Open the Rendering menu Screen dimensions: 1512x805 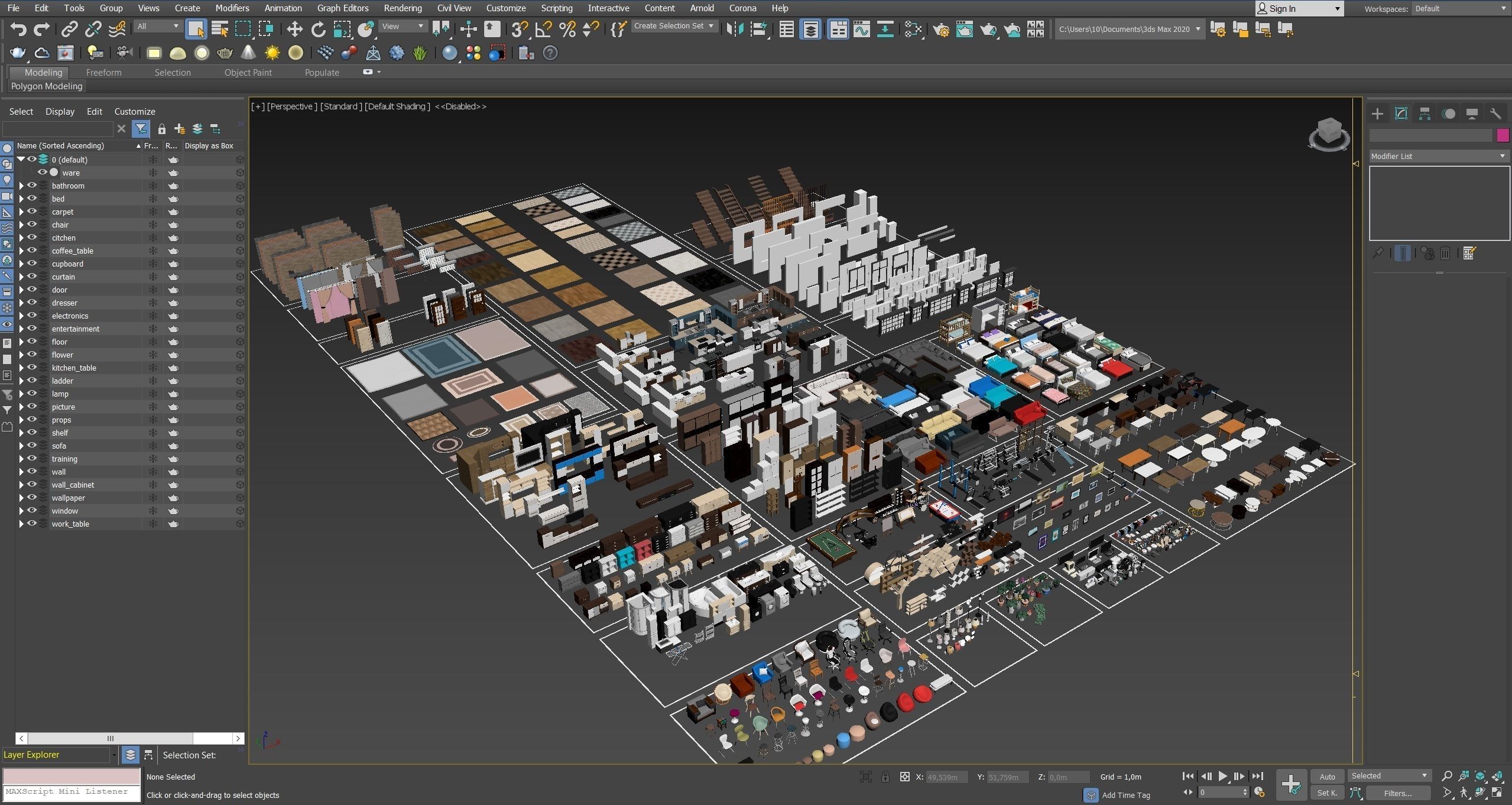point(403,8)
